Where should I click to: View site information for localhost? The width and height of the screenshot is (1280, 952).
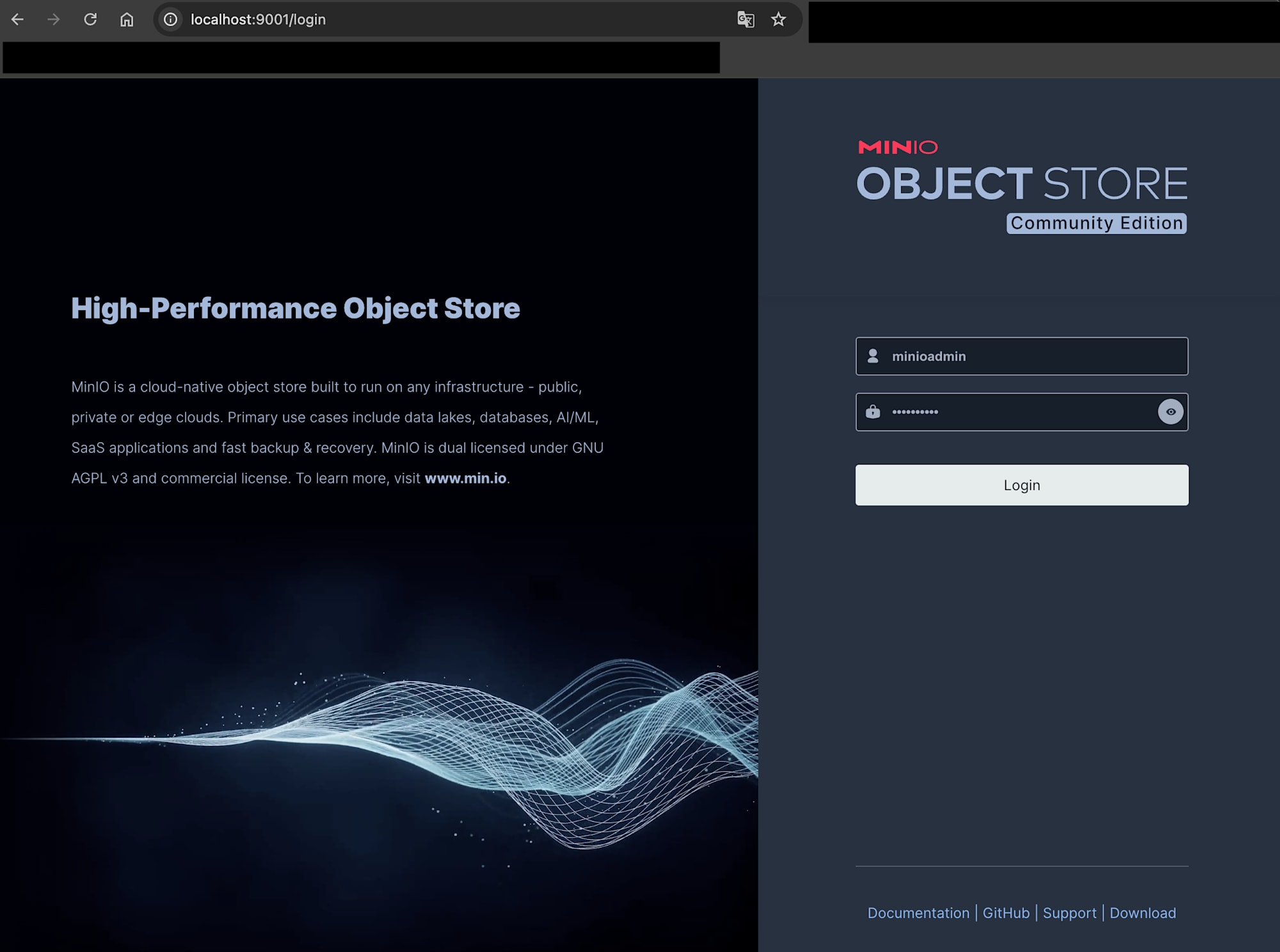(171, 20)
